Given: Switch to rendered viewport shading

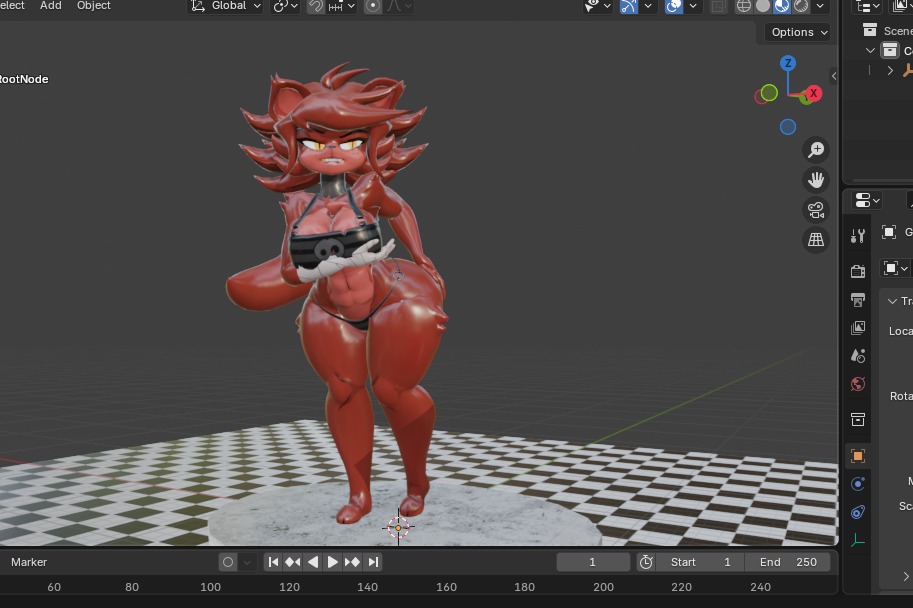Looking at the screenshot, I should (x=801, y=6).
